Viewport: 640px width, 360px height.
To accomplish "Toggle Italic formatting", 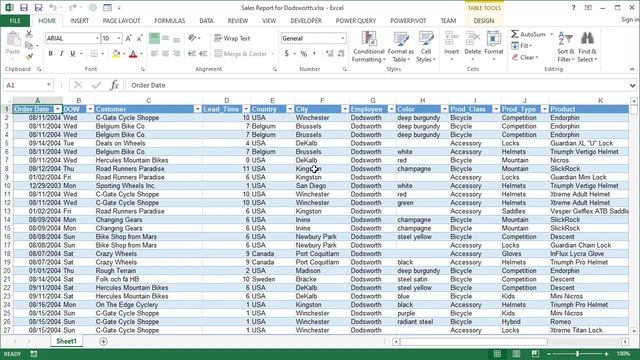I will [62, 53].
